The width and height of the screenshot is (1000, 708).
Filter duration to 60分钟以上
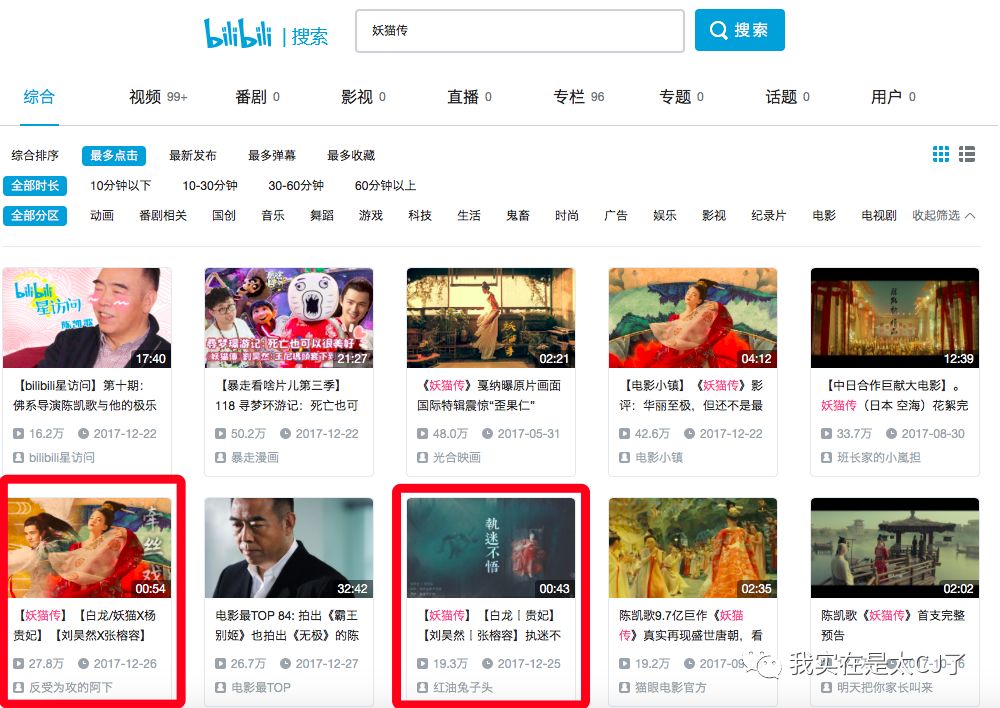pyautogui.click(x=385, y=186)
